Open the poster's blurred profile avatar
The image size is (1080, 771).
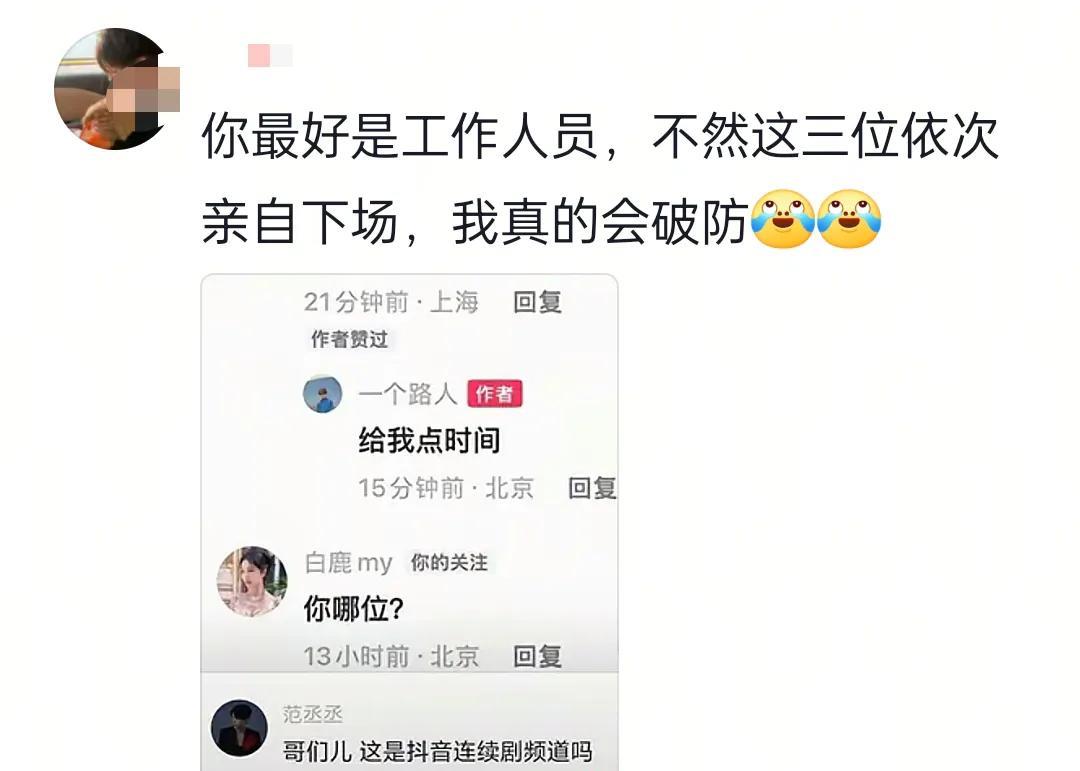coord(114,88)
